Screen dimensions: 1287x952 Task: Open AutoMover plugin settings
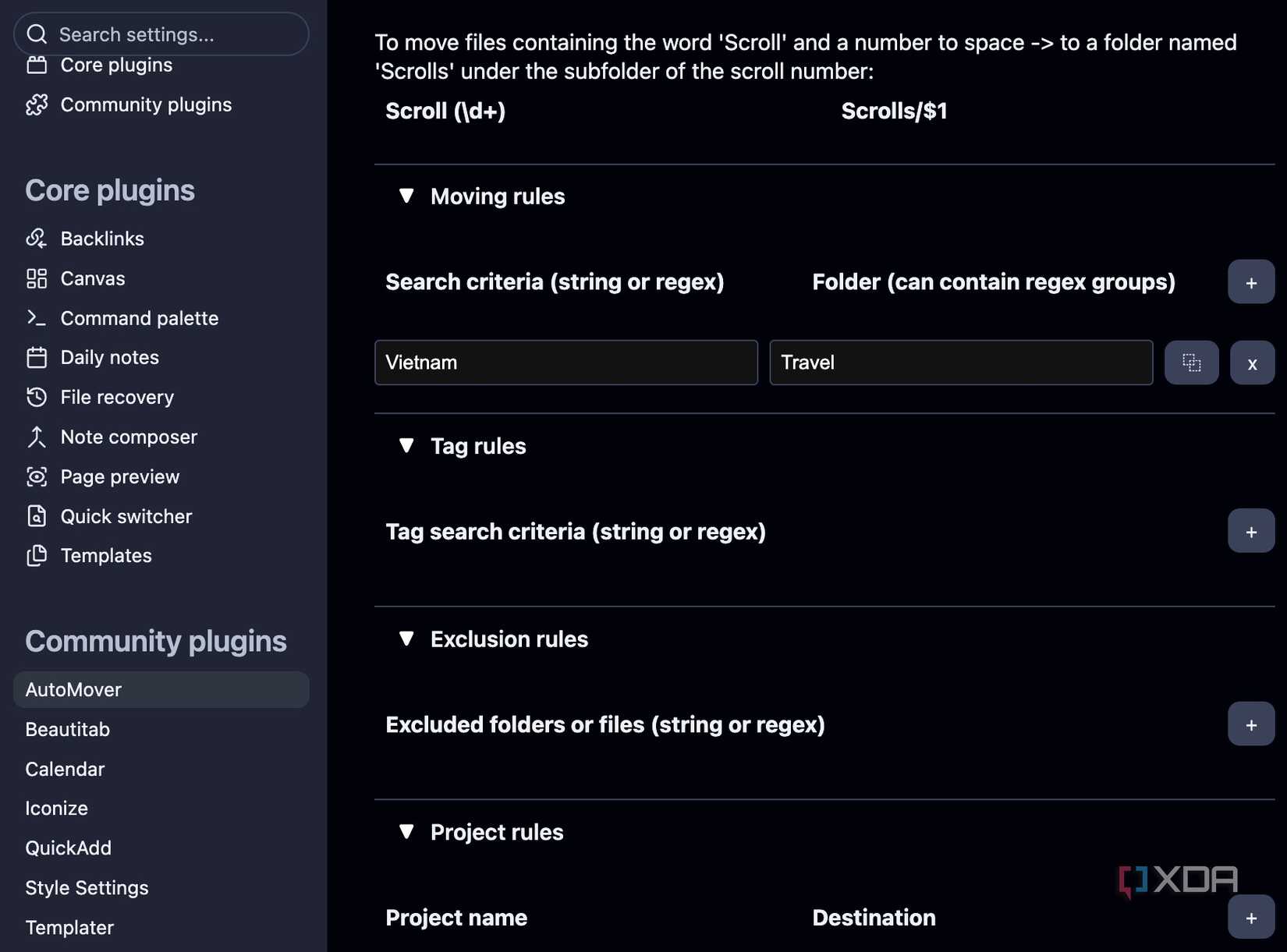161,689
